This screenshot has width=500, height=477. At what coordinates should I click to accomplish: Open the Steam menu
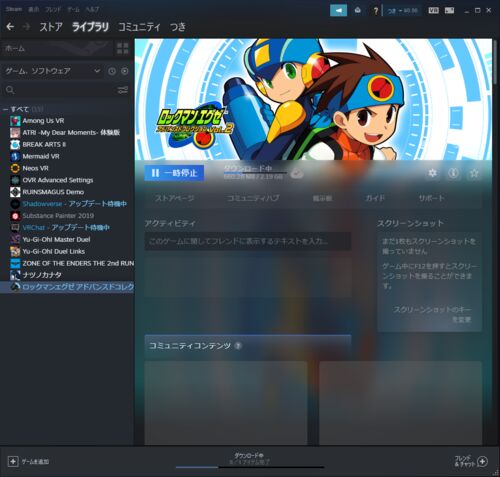[x=14, y=9]
